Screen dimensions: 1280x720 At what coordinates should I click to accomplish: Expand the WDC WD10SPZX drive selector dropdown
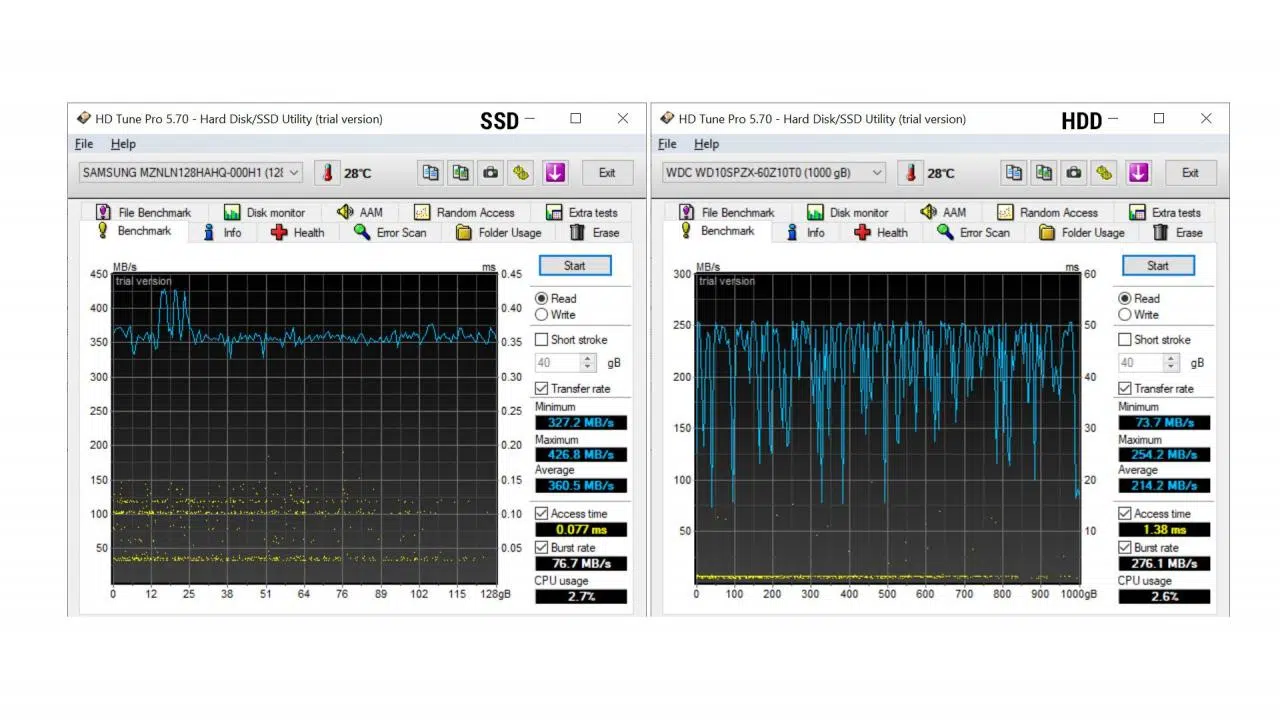coord(774,173)
